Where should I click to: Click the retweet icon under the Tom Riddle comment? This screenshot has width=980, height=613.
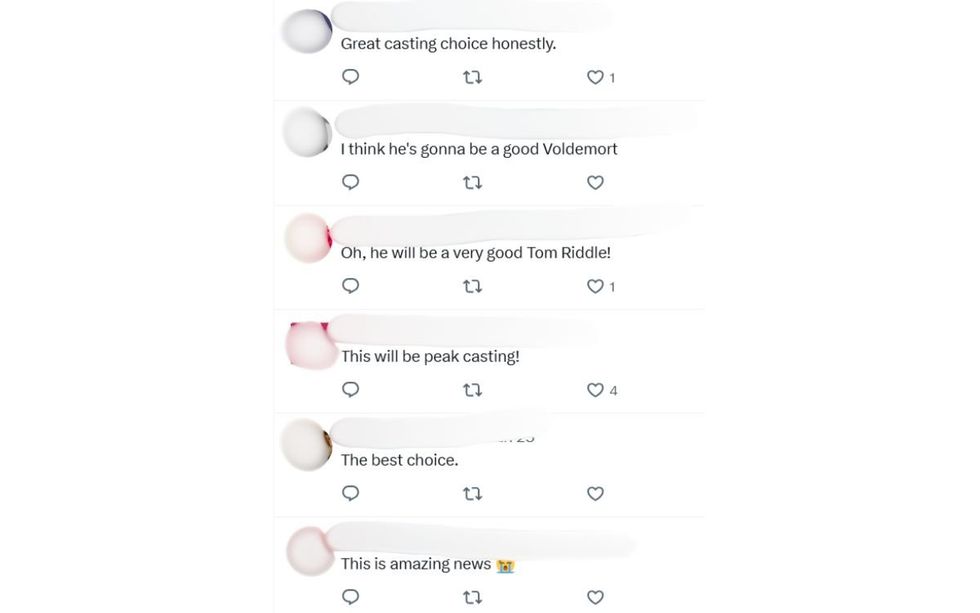[x=471, y=286]
